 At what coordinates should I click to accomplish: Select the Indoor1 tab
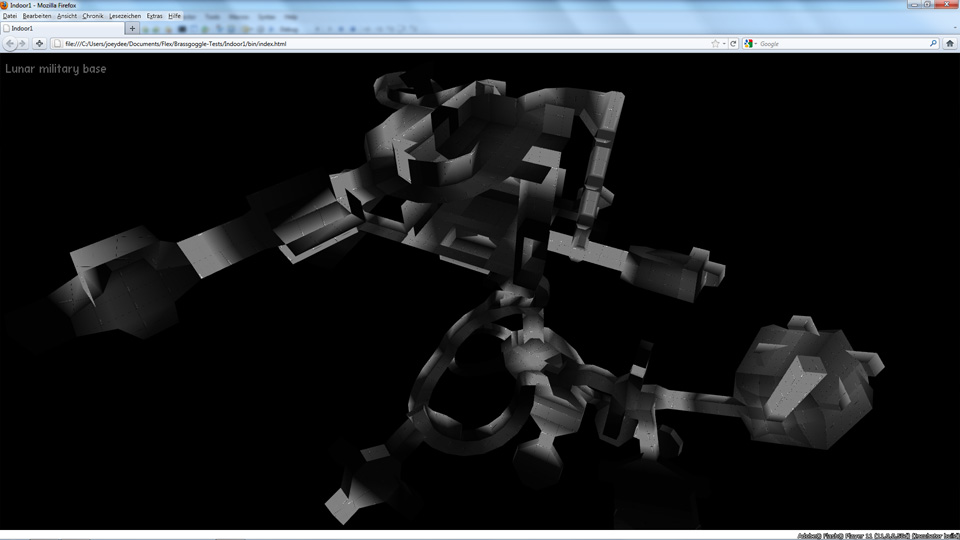60,29
